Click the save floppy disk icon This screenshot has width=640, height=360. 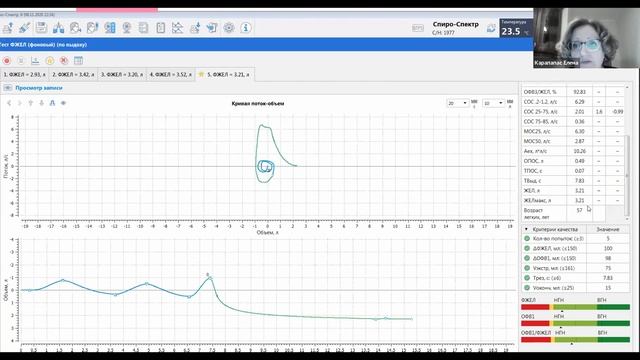click(x=41, y=28)
